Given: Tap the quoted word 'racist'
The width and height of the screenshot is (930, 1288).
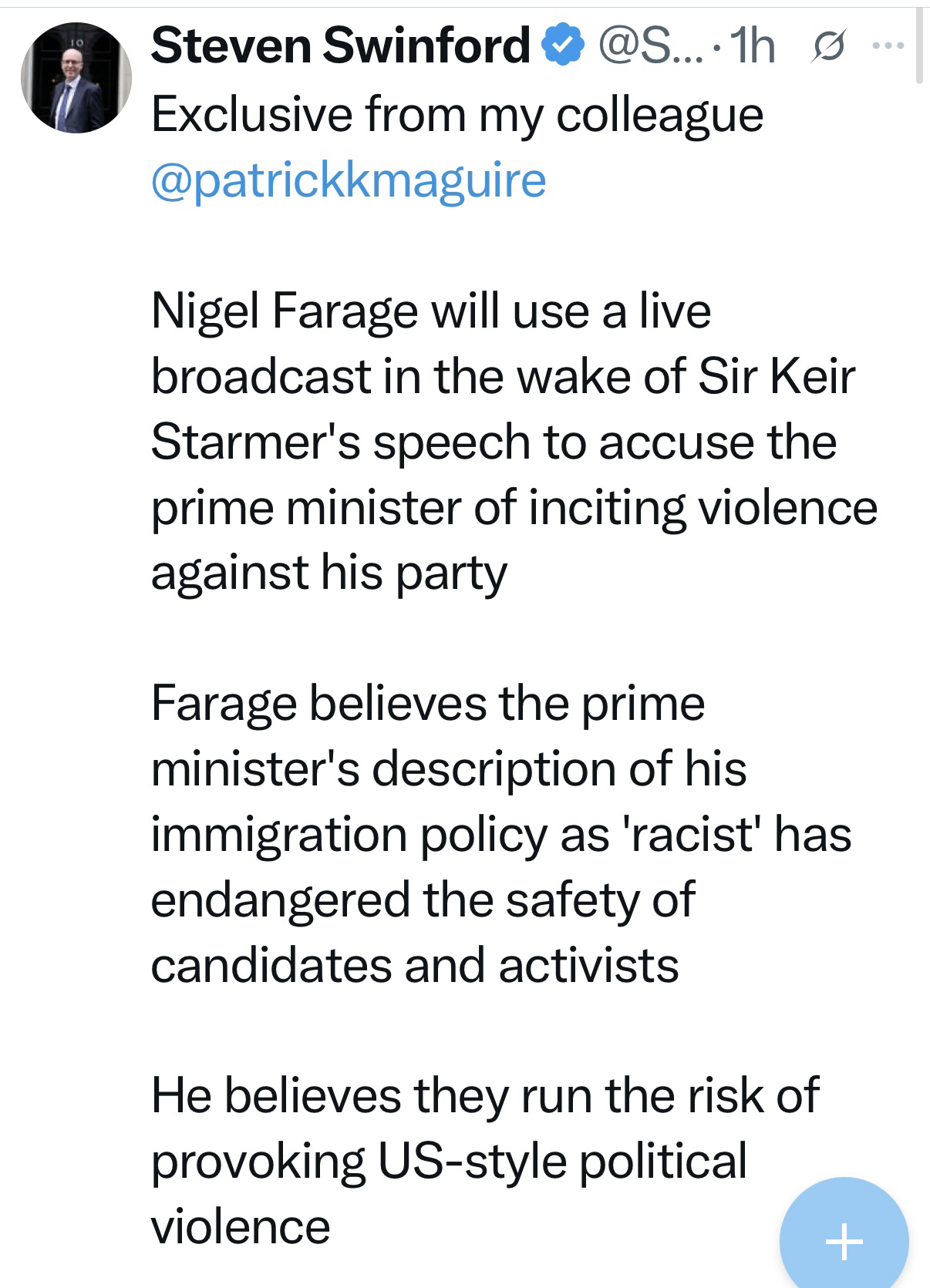Looking at the screenshot, I should point(693,834).
